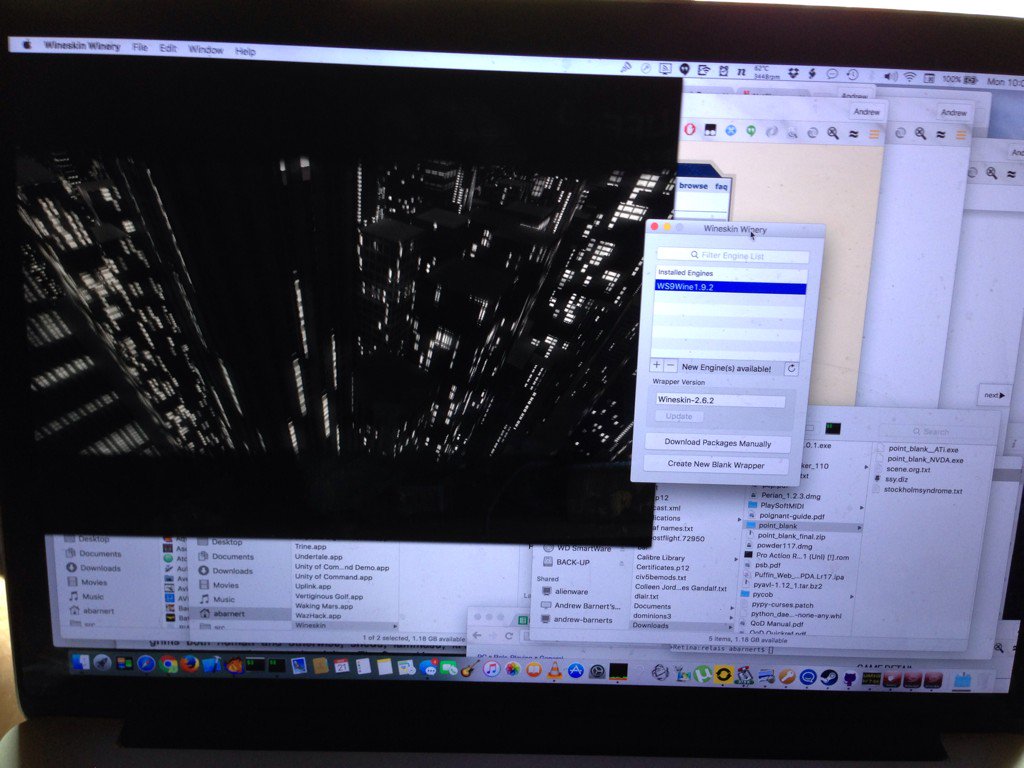Select ssy.diz file in Finder

click(x=896, y=479)
